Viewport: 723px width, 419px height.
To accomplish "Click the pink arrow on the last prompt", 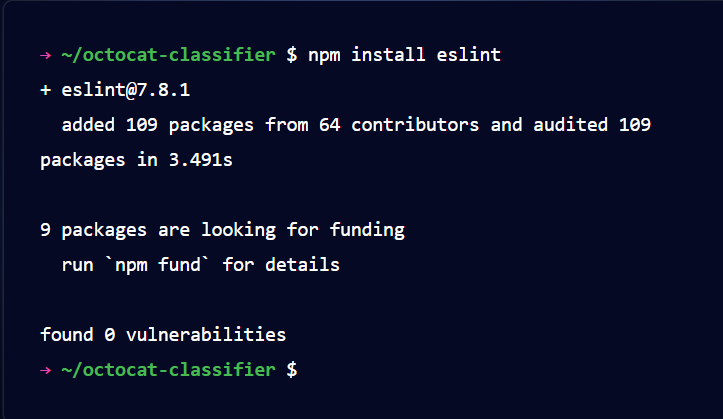I will (45, 370).
